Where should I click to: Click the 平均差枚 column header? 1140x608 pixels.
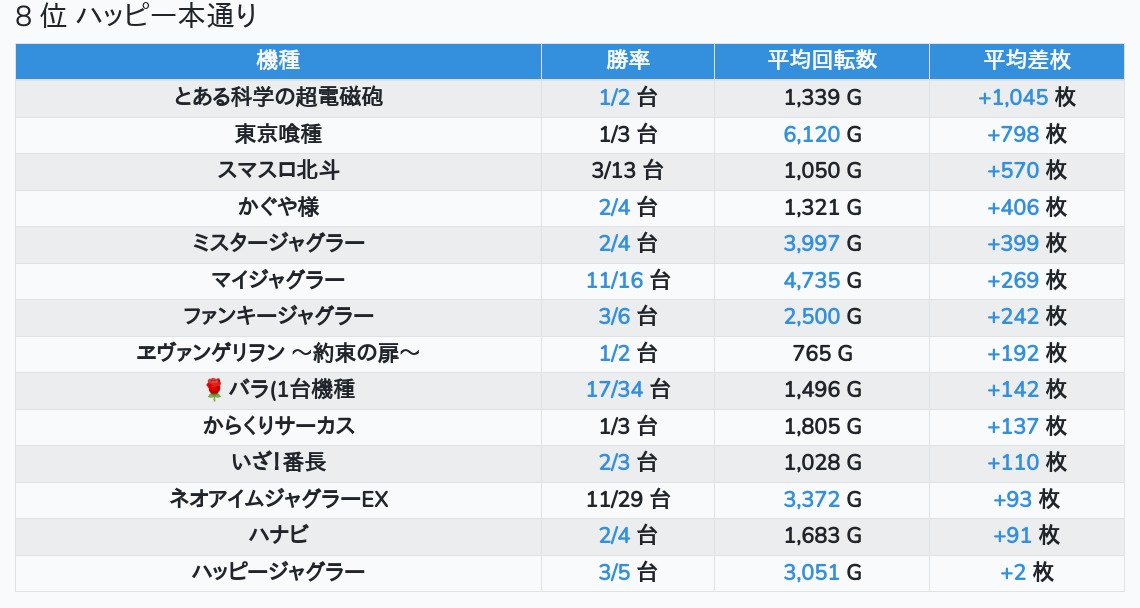[x=1027, y=60]
